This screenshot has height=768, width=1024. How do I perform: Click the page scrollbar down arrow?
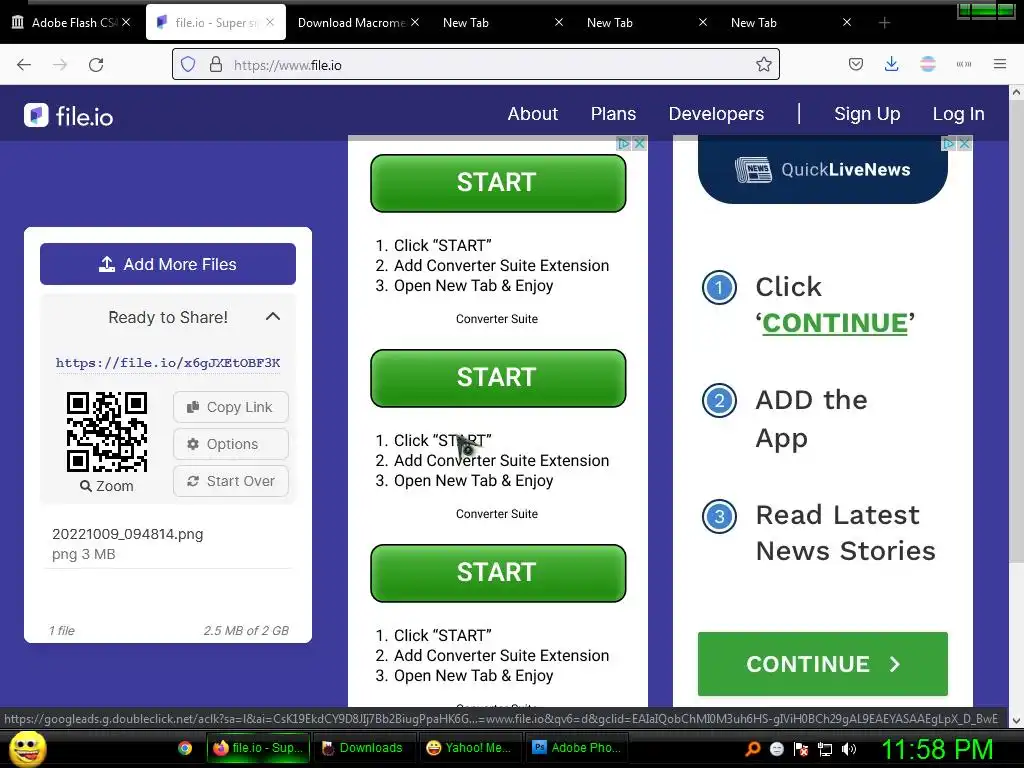[1016, 720]
